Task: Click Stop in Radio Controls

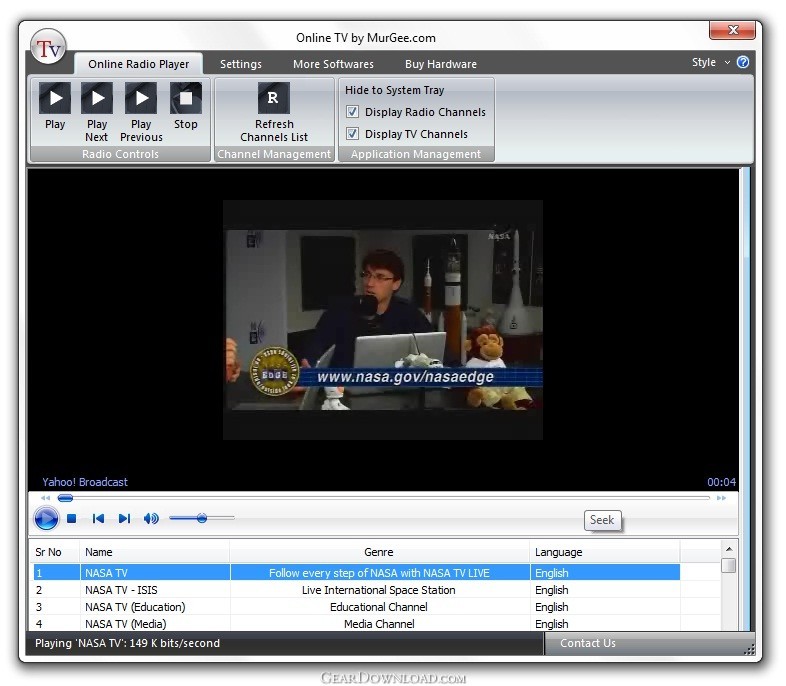Action: coord(185,106)
